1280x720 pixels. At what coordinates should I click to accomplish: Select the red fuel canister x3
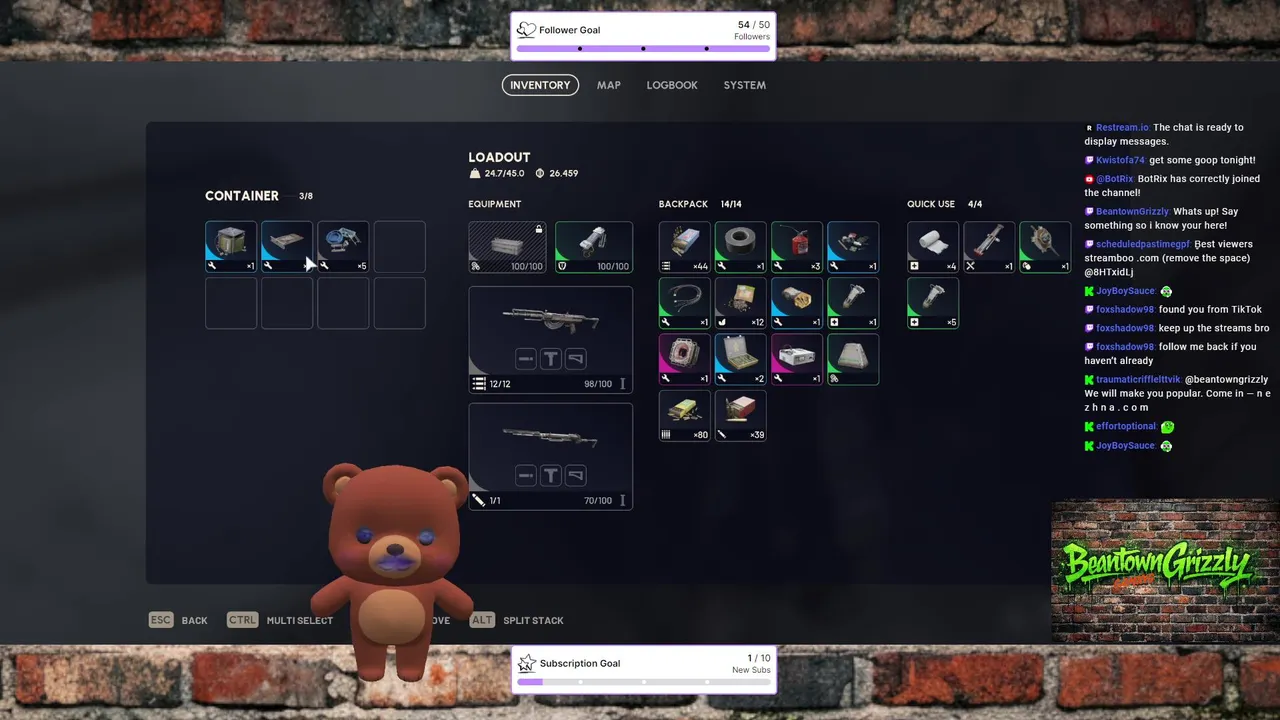pos(797,247)
